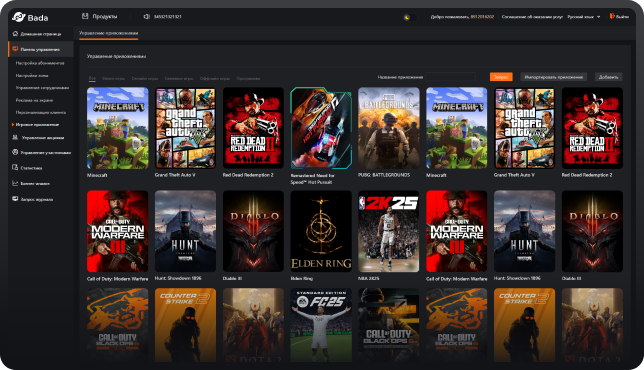Screen dimensions: 644x370
Task: Open Статистика from the sidebar
Action: click(31, 168)
